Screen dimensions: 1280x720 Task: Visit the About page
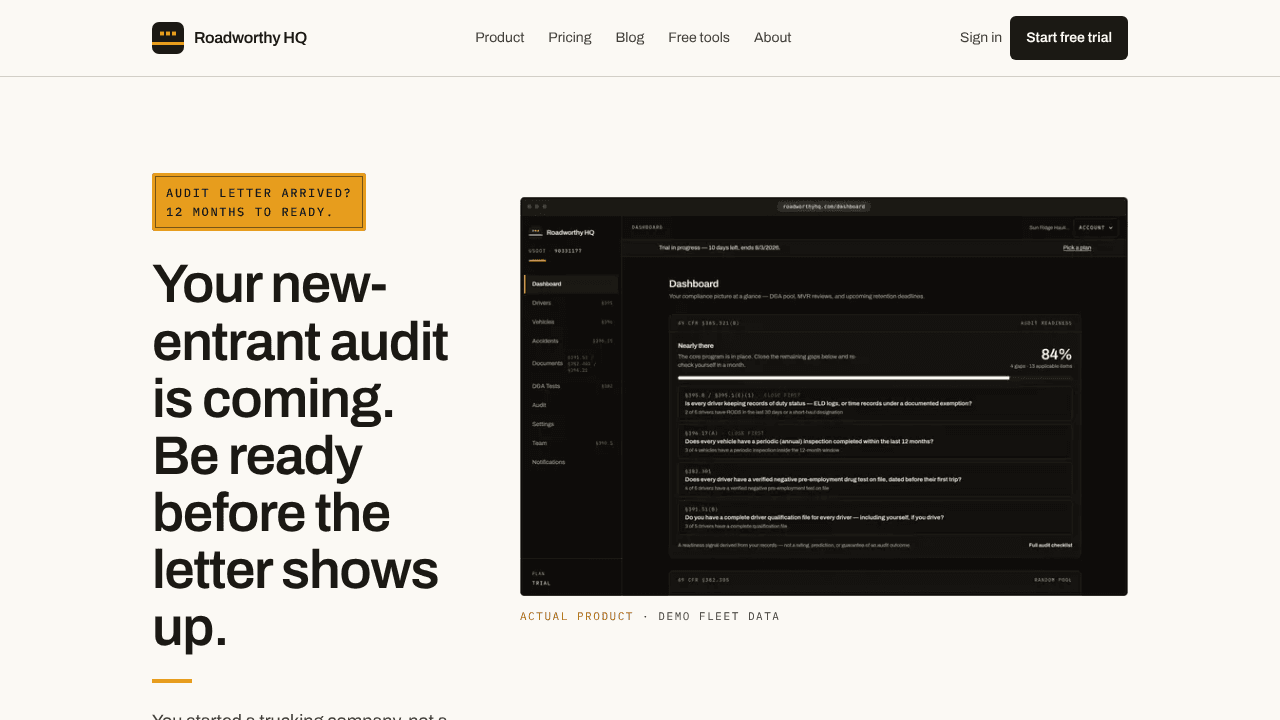[x=773, y=38]
